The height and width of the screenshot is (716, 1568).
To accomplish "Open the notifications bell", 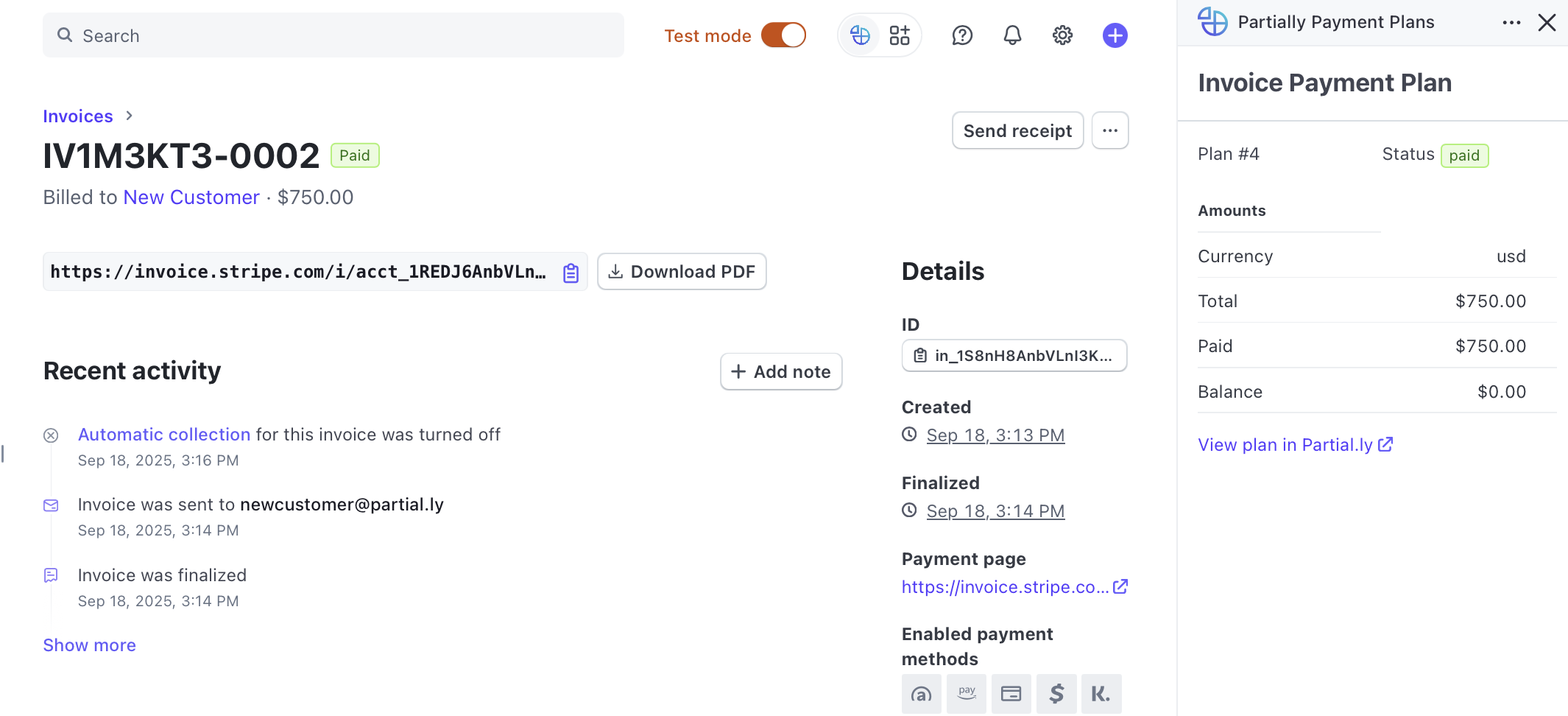I will point(1012,35).
